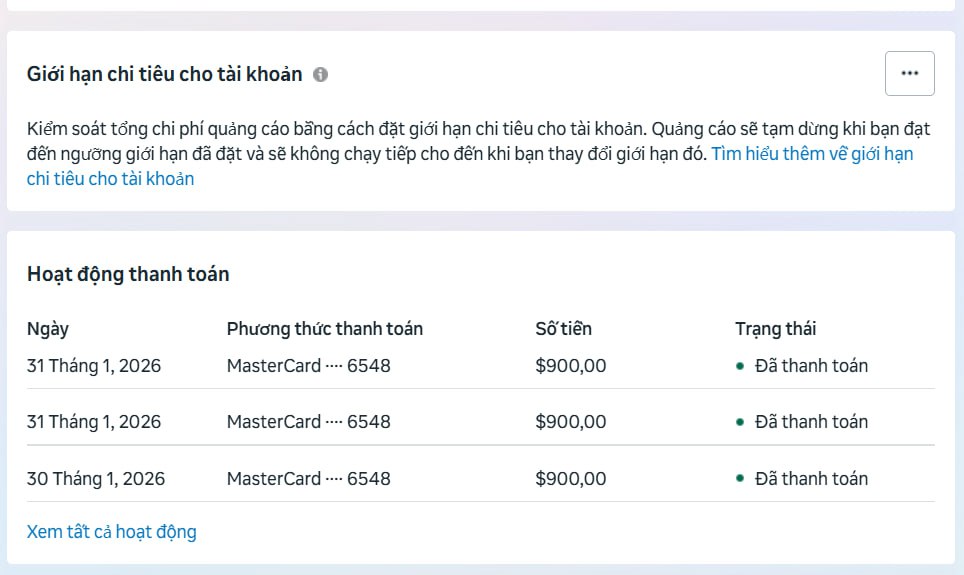
Task: Open the three-dot more options menu
Action: point(909,73)
